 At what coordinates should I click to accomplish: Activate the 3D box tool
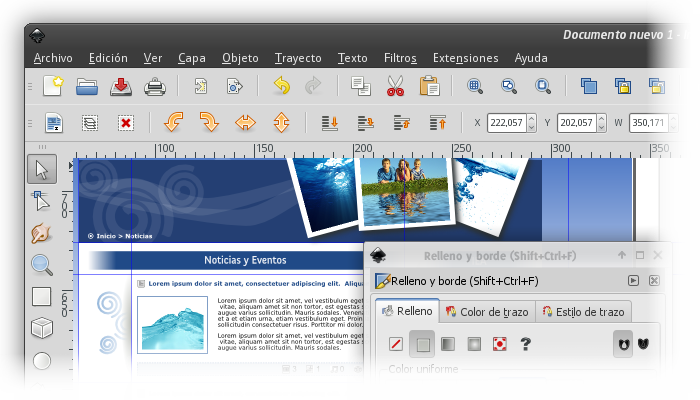point(42,328)
